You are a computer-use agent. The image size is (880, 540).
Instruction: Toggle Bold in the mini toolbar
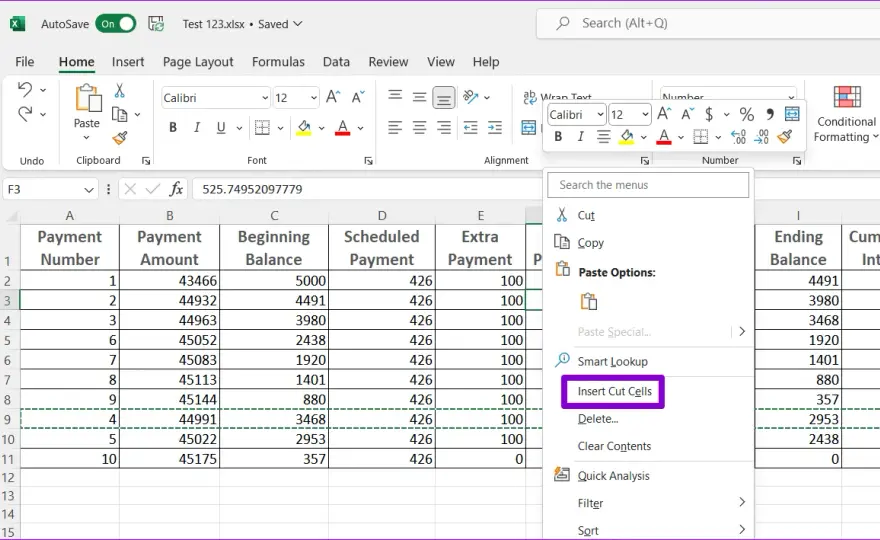click(x=558, y=136)
